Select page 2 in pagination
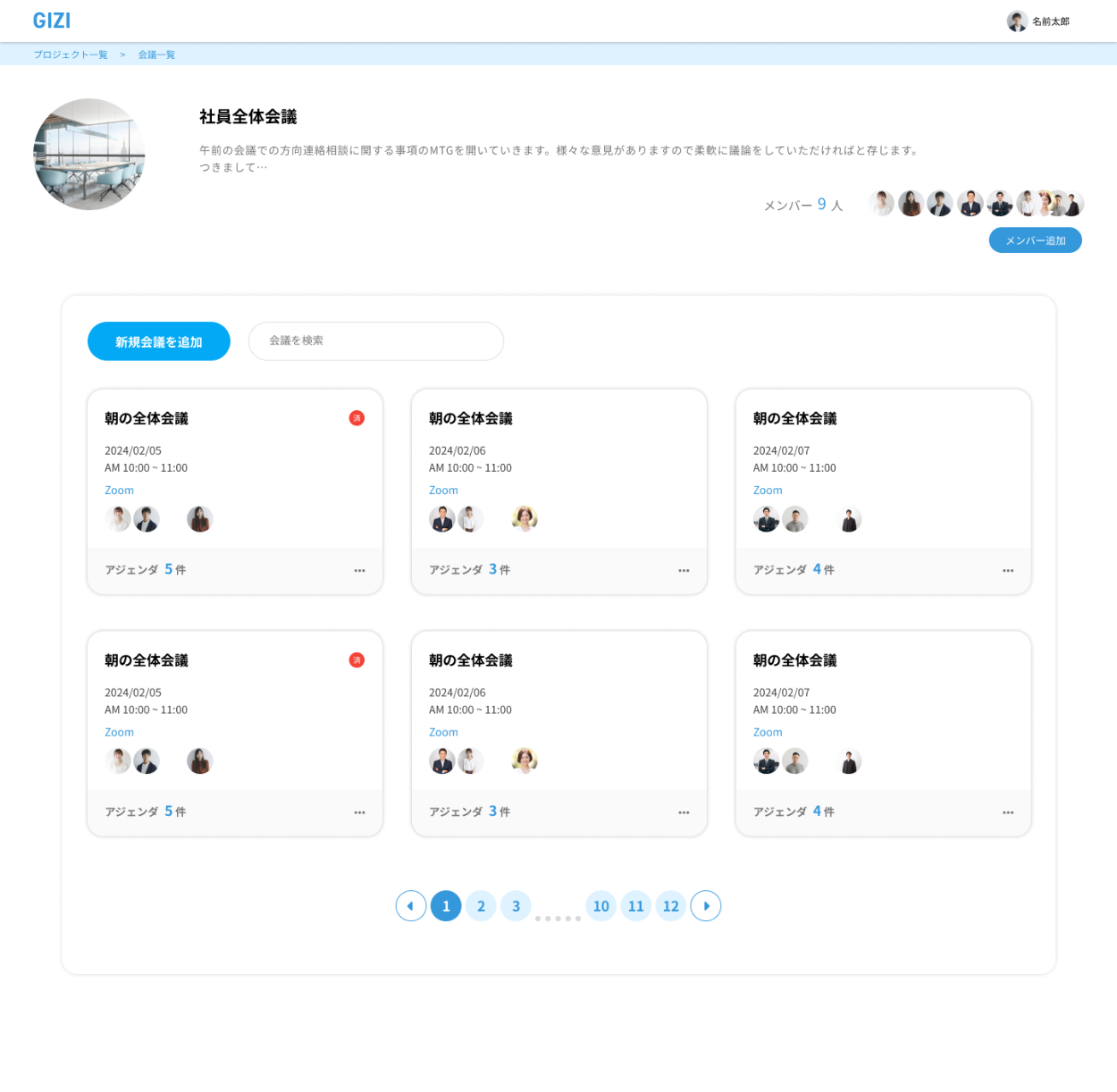 [x=481, y=906]
